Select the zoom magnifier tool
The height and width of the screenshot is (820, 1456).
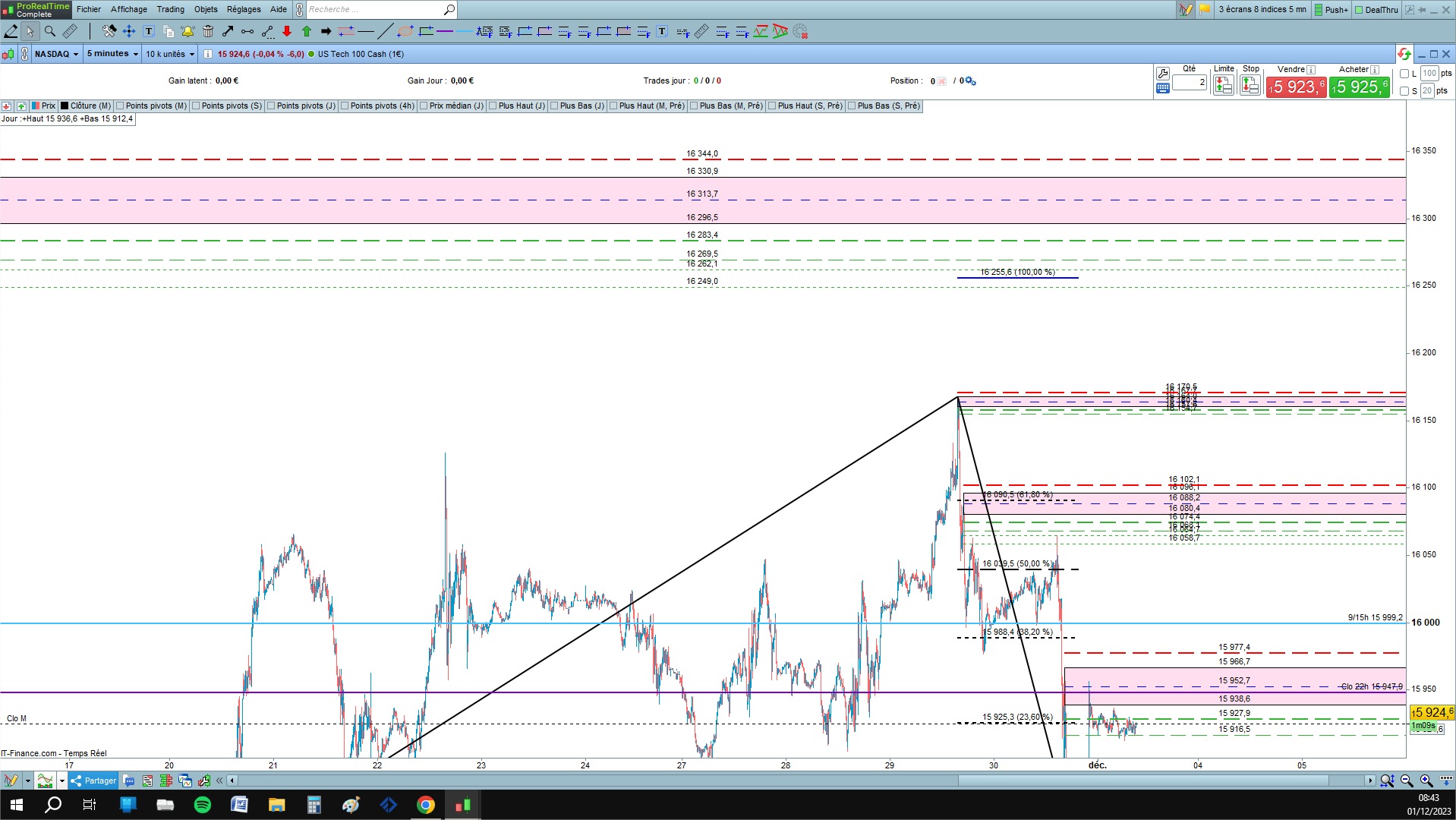[50, 31]
